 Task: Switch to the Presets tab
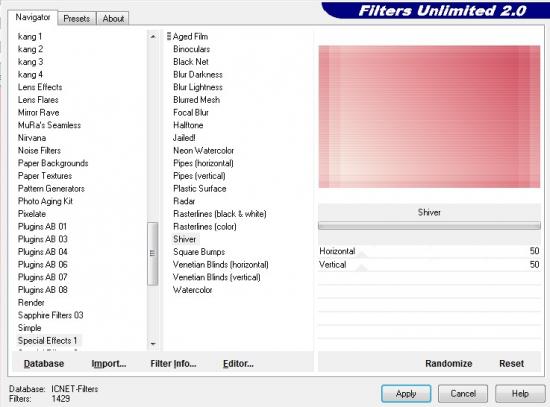pos(76,19)
